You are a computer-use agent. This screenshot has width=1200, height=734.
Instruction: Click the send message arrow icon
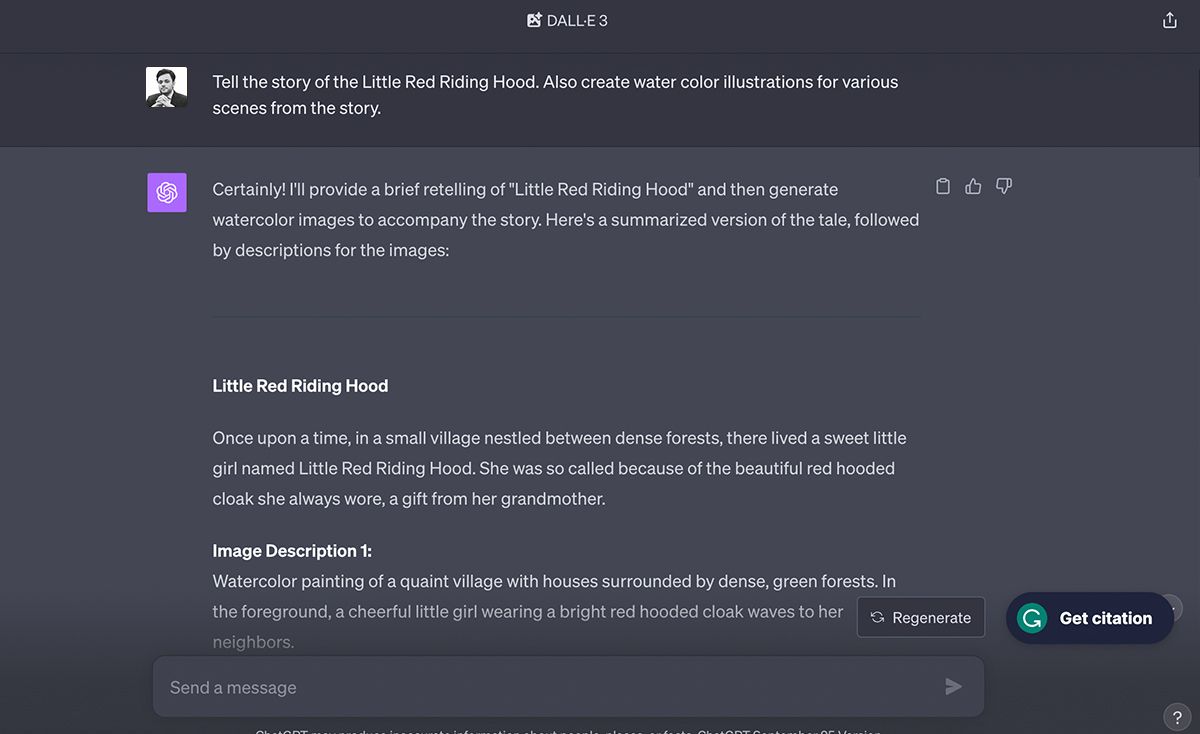coord(953,687)
